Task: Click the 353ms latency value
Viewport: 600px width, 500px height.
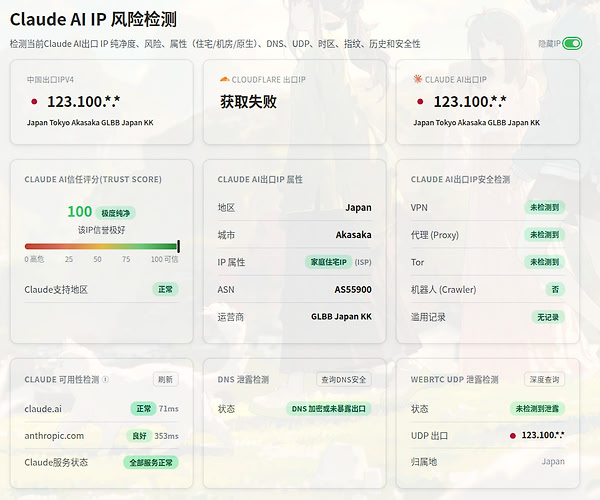Action: click(x=166, y=436)
